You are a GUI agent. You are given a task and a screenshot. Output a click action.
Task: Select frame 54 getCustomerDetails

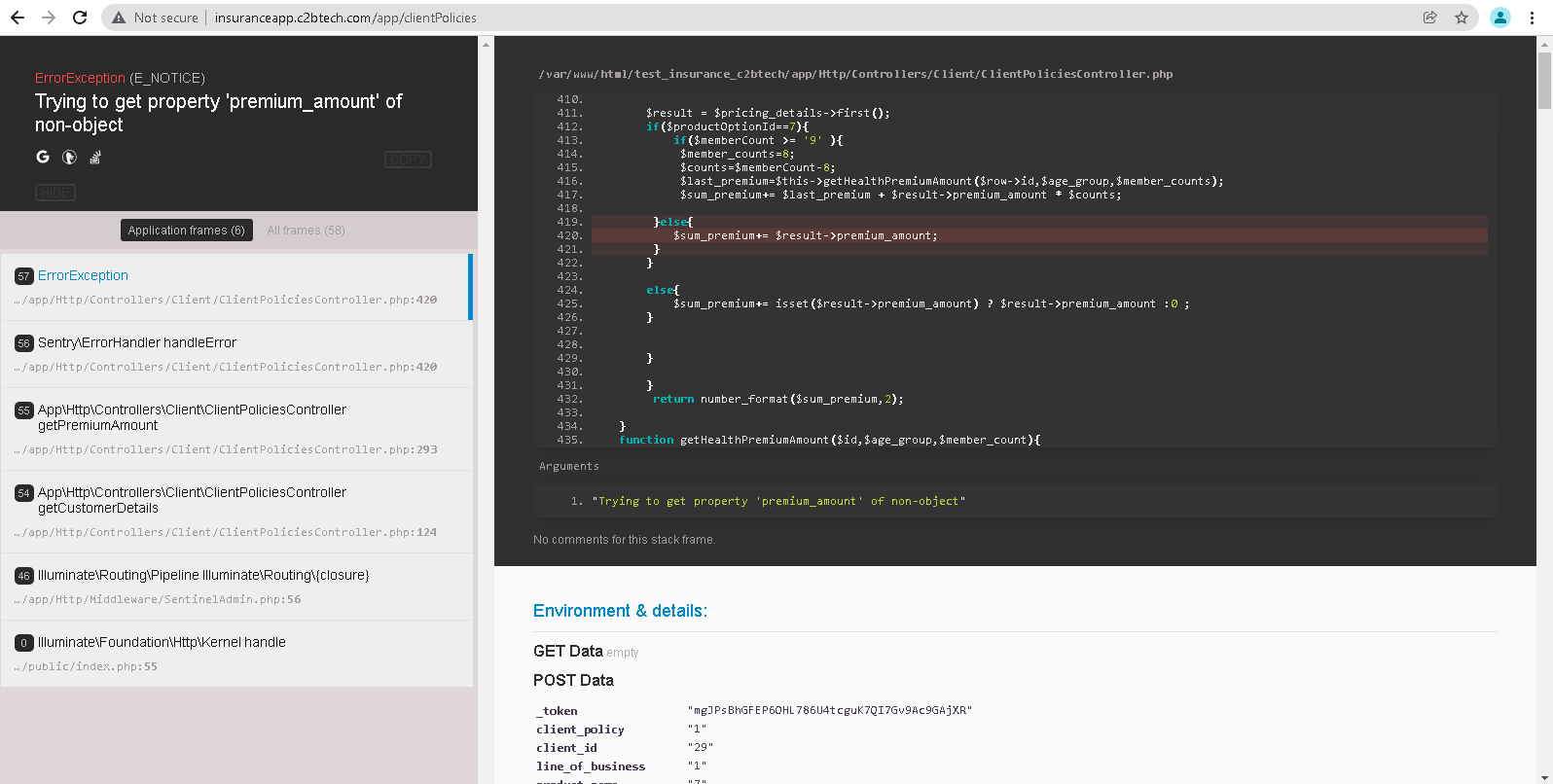click(x=236, y=512)
